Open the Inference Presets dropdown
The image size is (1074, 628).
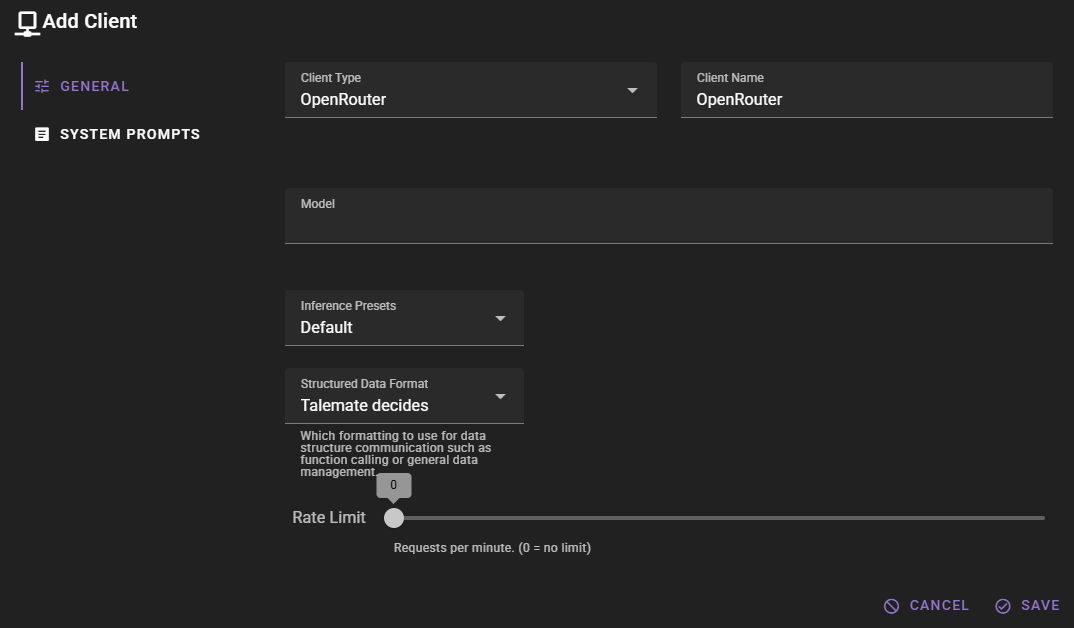[404, 318]
